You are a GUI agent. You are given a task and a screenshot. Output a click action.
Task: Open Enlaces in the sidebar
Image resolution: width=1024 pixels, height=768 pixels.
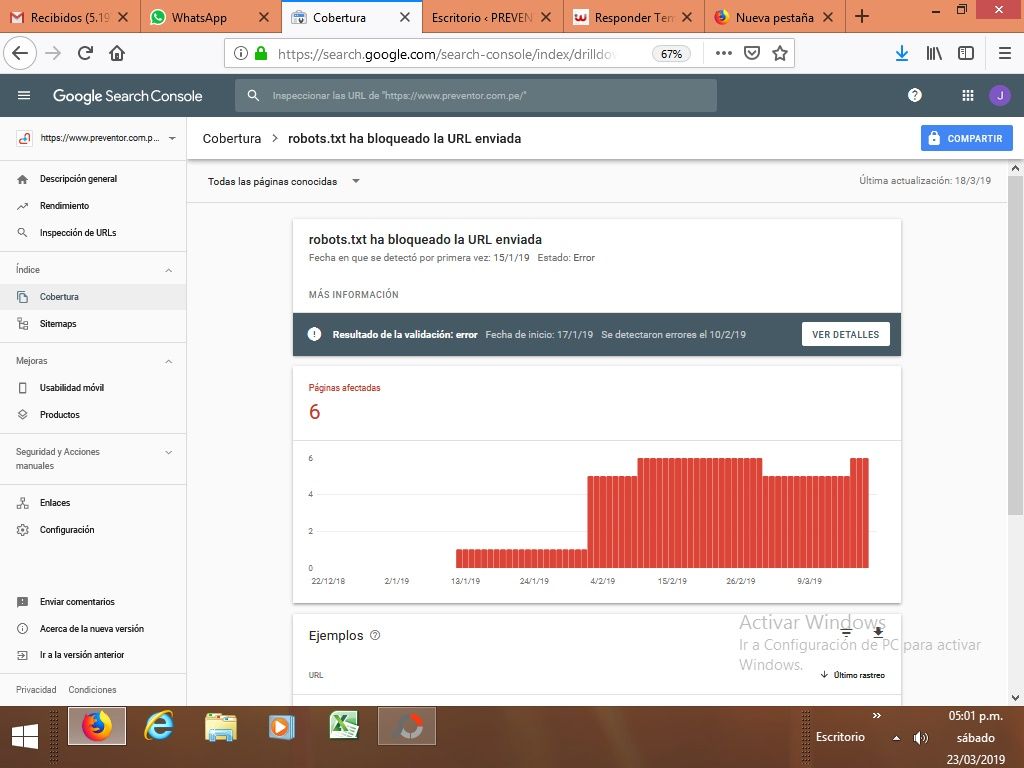[x=55, y=503]
